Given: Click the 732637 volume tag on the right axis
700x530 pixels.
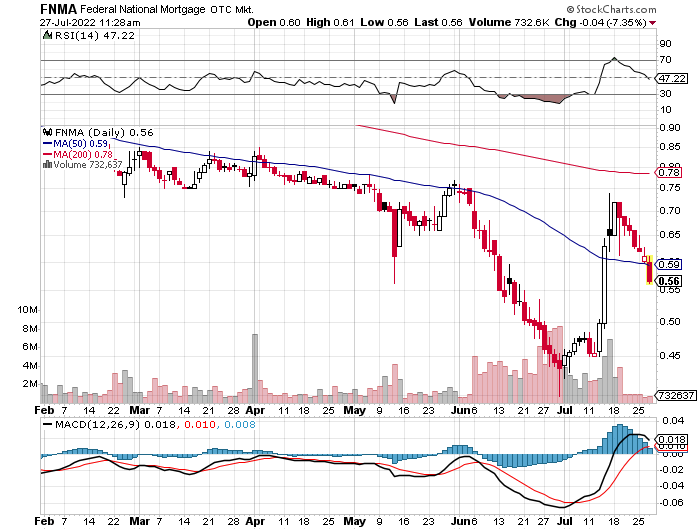Looking at the screenshot, I should point(675,395).
